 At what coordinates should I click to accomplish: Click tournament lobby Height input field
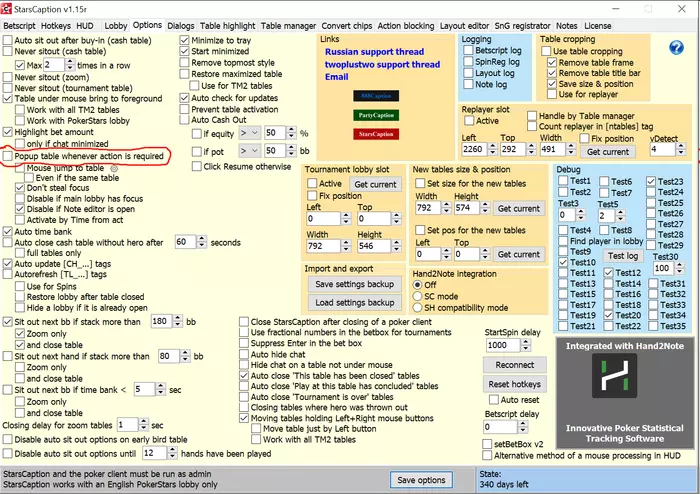(x=374, y=246)
